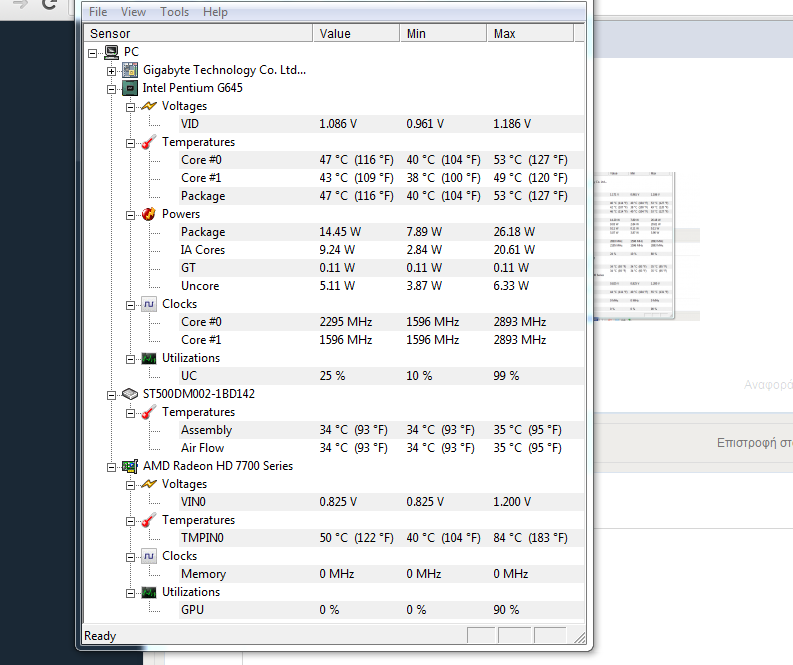Select the Assembly temperature row

coord(381,430)
